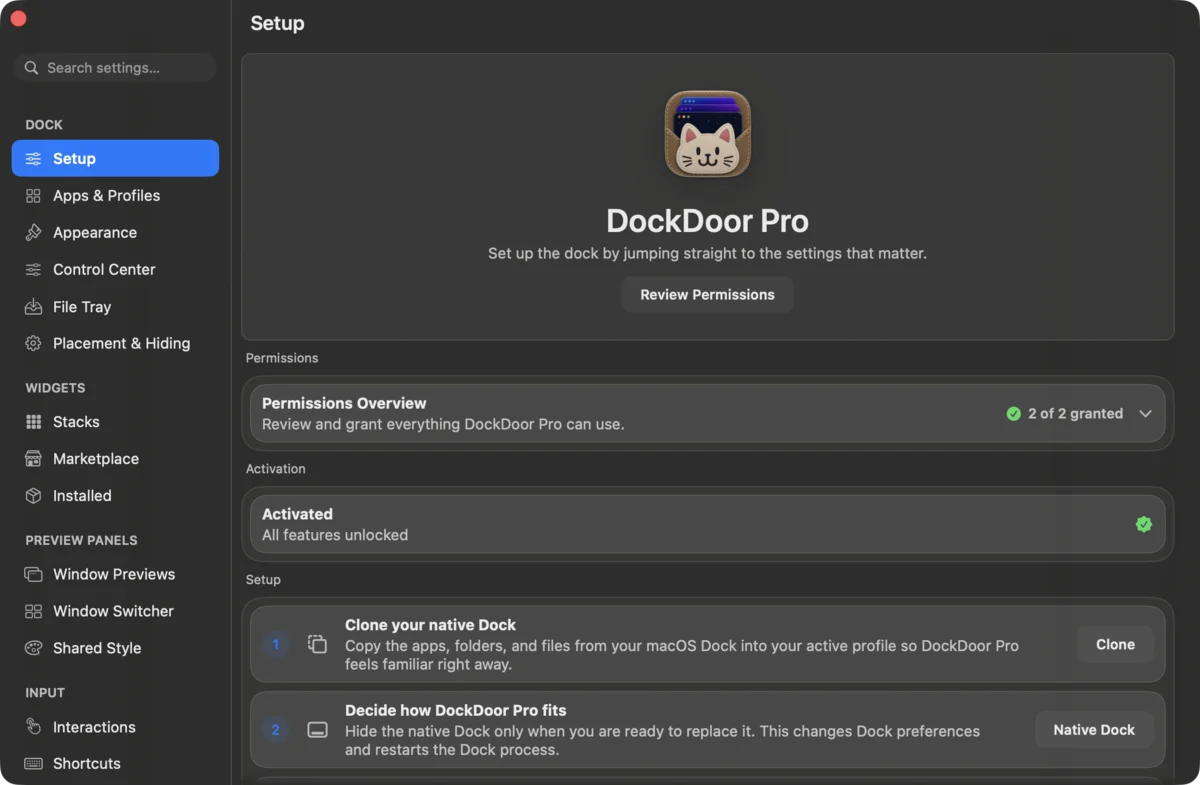Screen dimensions: 1200x785
Task: Click the Placement & Hiding gear icon
Action: [x=34, y=343]
